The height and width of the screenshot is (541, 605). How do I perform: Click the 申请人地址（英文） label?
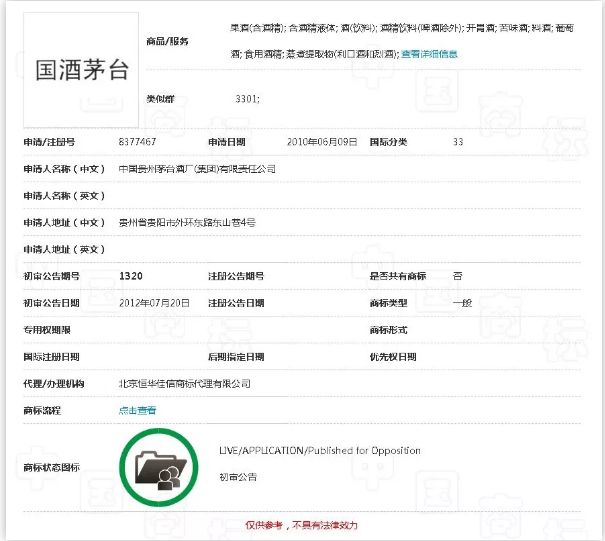(x=64, y=250)
